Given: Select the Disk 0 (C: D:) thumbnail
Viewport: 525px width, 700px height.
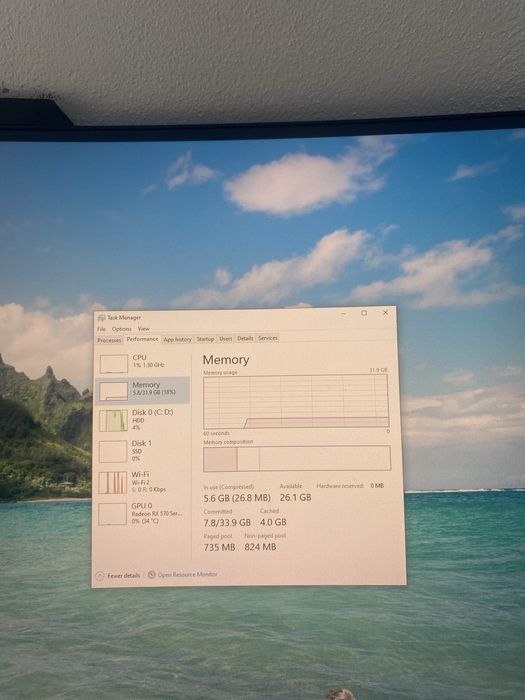Looking at the screenshot, I should point(113,421).
